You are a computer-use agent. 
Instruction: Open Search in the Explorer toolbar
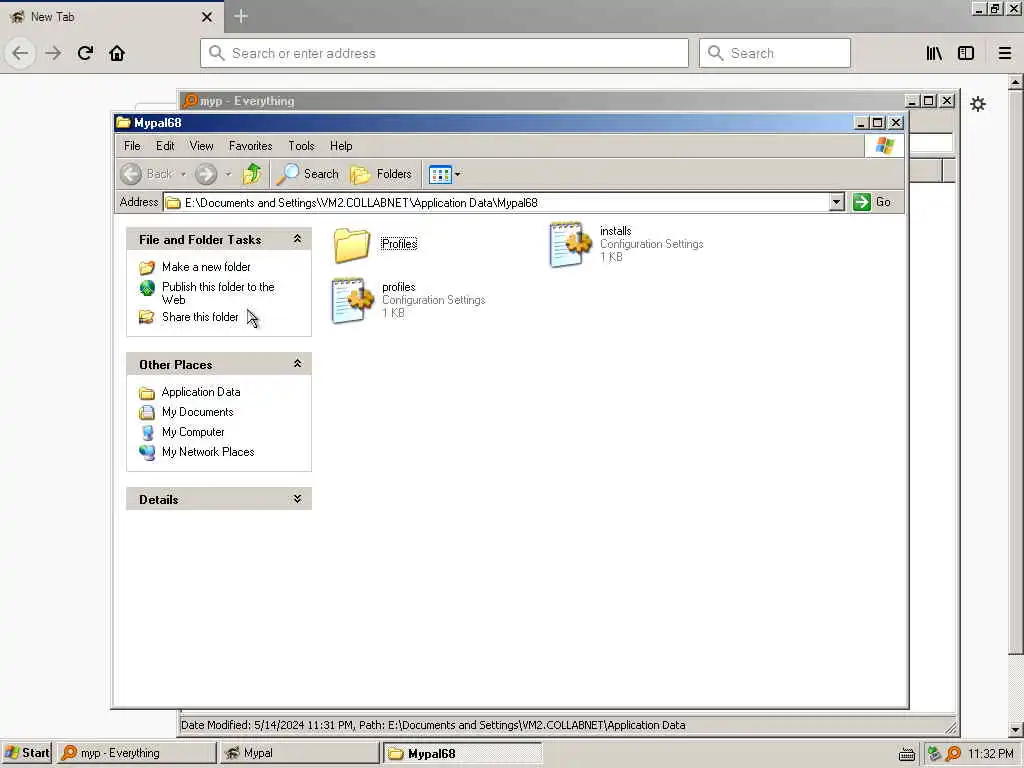307,174
